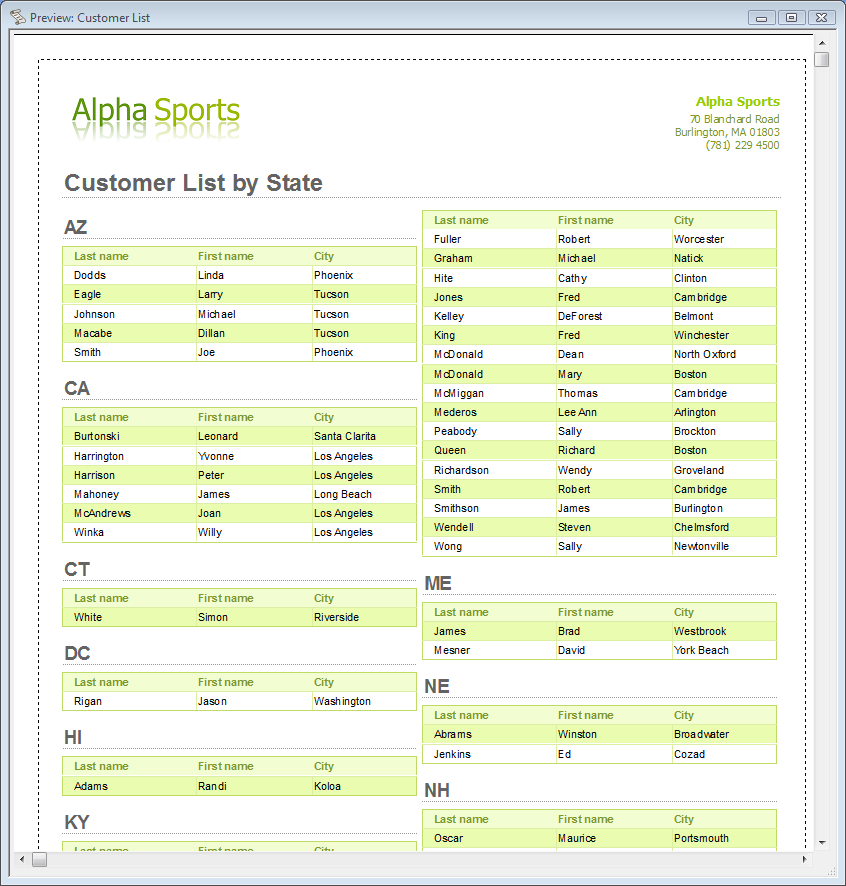Select the HI state heading
This screenshot has height=886, width=846.
73,737
